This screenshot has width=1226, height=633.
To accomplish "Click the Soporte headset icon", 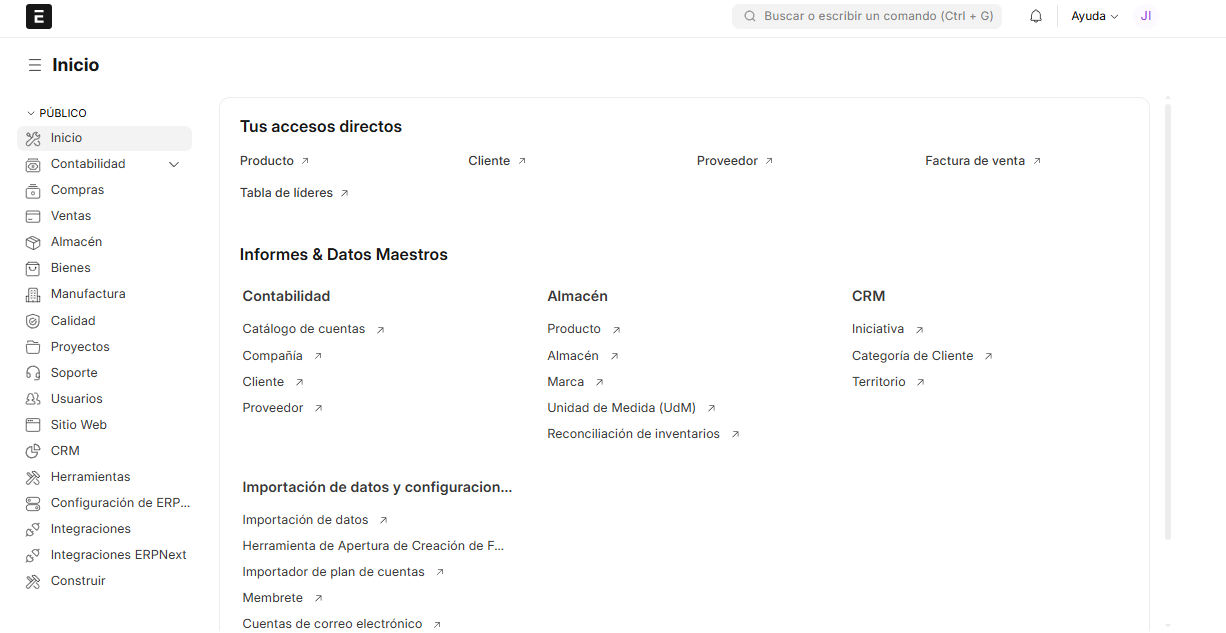I will [x=33, y=373].
